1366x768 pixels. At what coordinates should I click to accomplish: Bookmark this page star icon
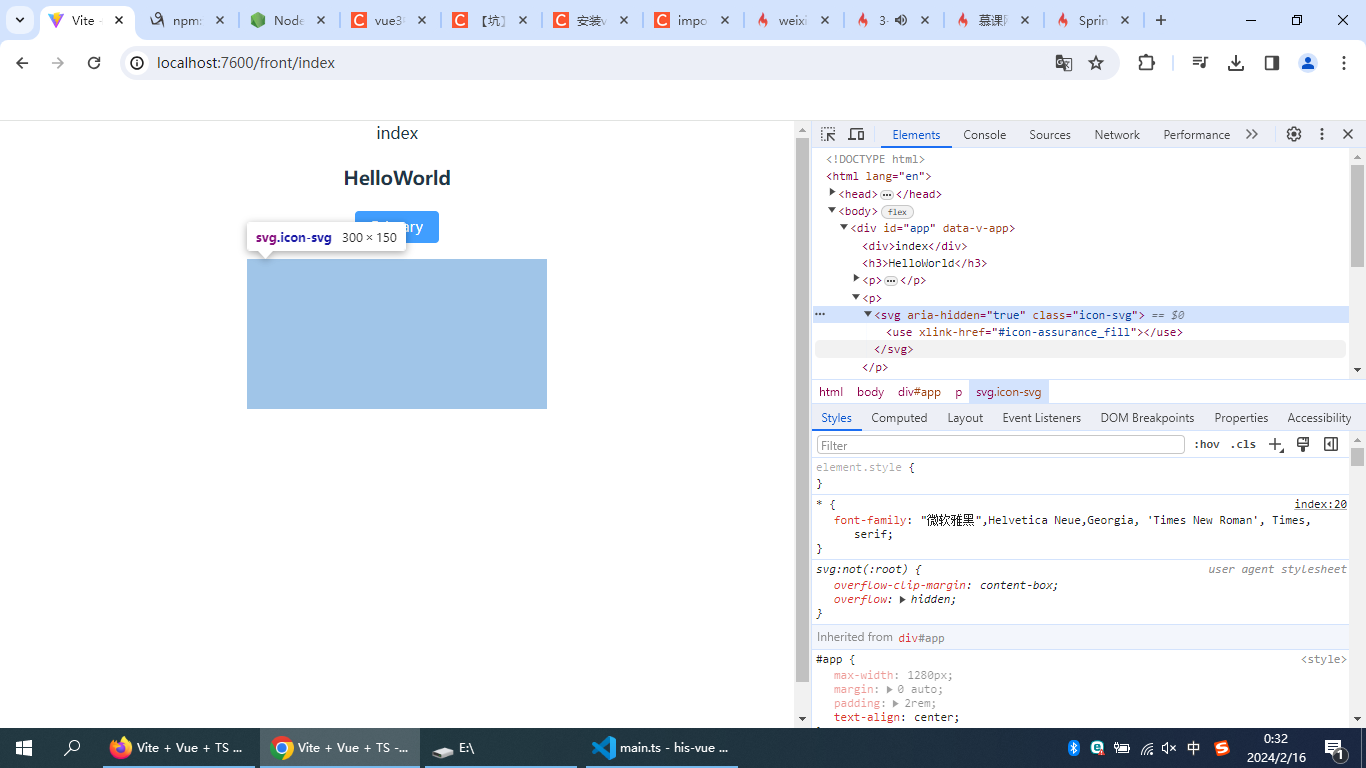[1096, 63]
